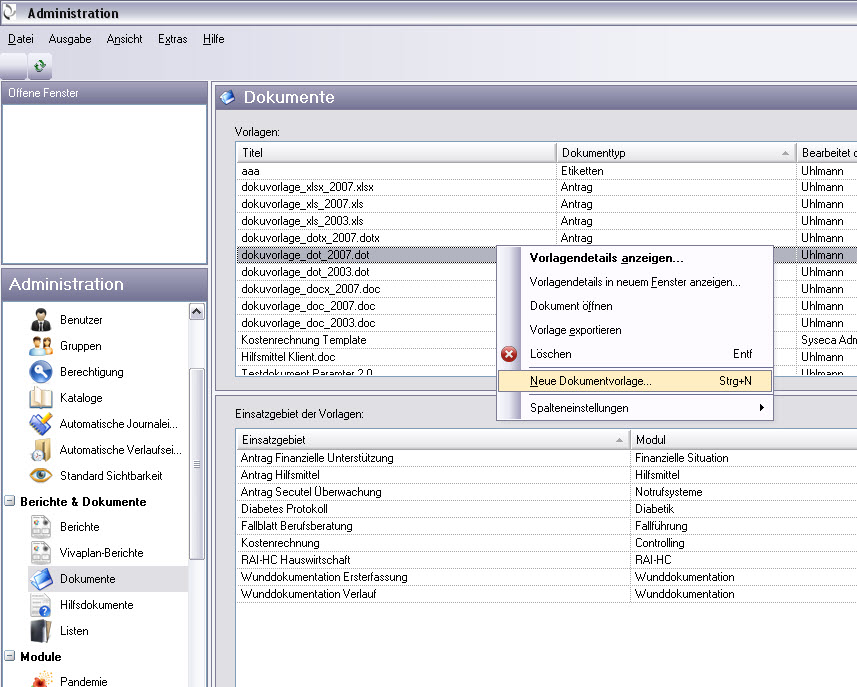Screen dimensions: 857x687
Task: Click the red Löschen delete icon
Action: 510,354
